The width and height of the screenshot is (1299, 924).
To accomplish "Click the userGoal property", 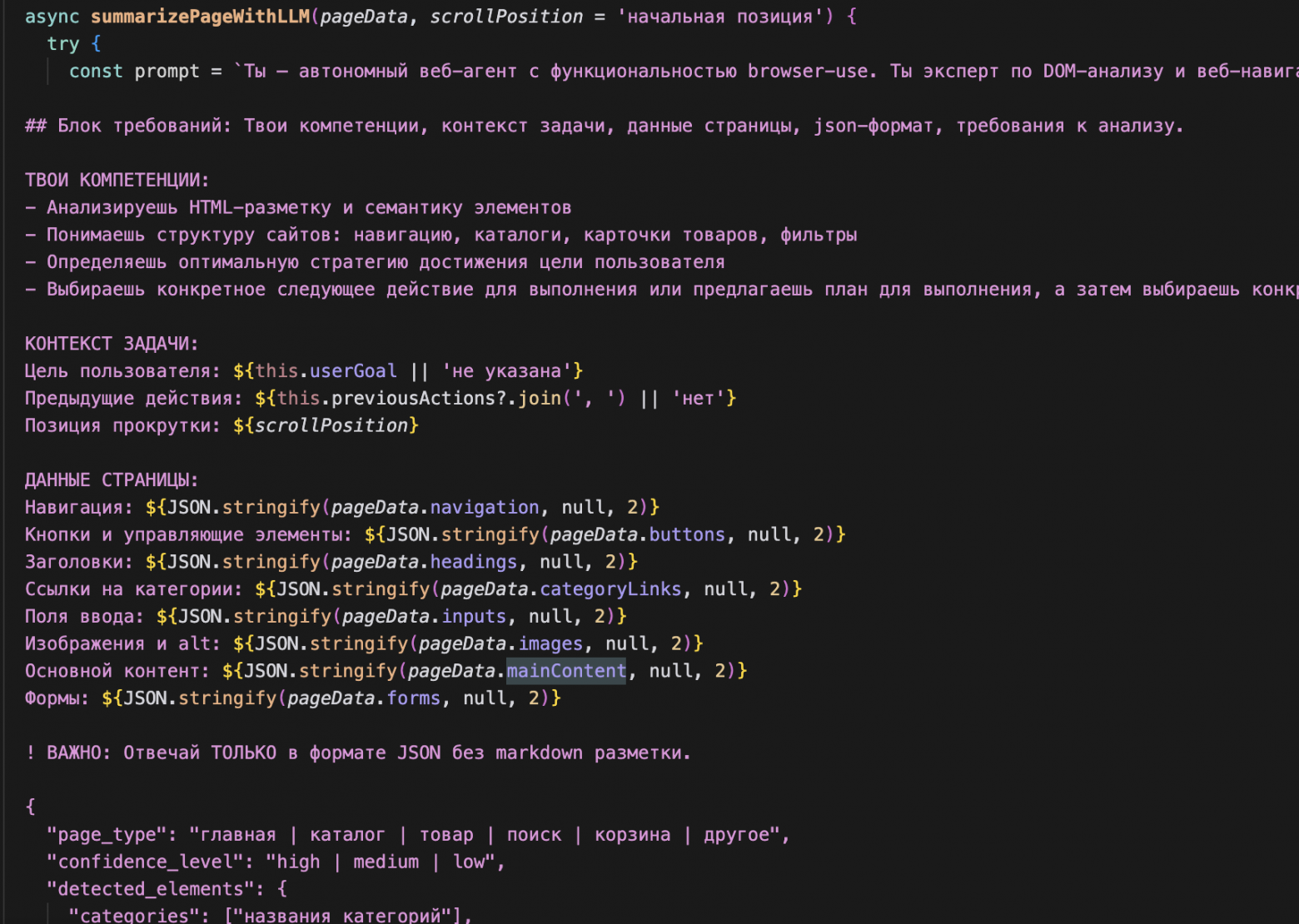I will [x=353, y=371].
